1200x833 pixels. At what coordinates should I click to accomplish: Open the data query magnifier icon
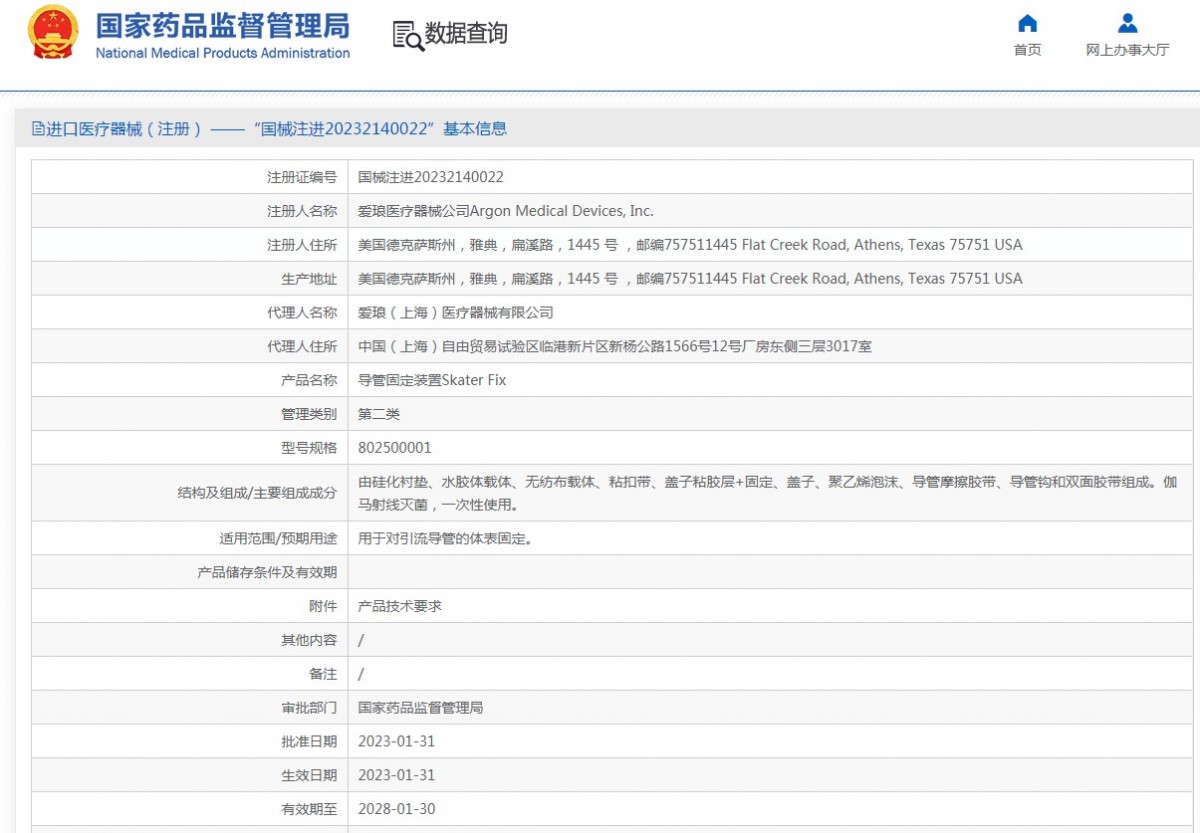pos(407,35)
